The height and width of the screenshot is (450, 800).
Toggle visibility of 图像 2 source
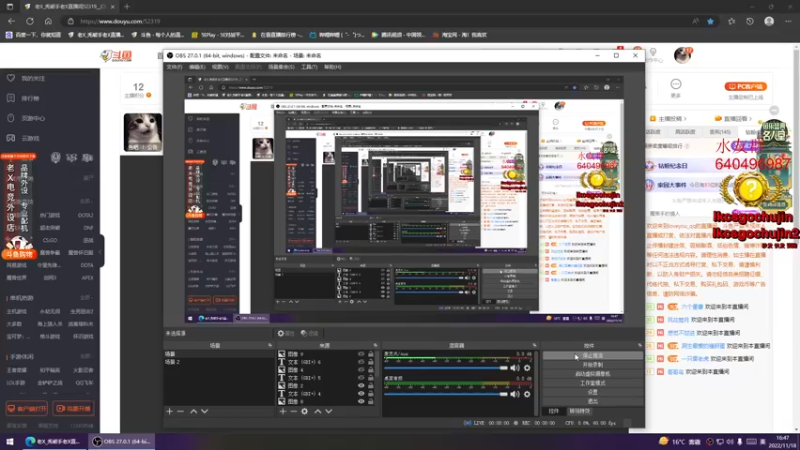(361, 386)
